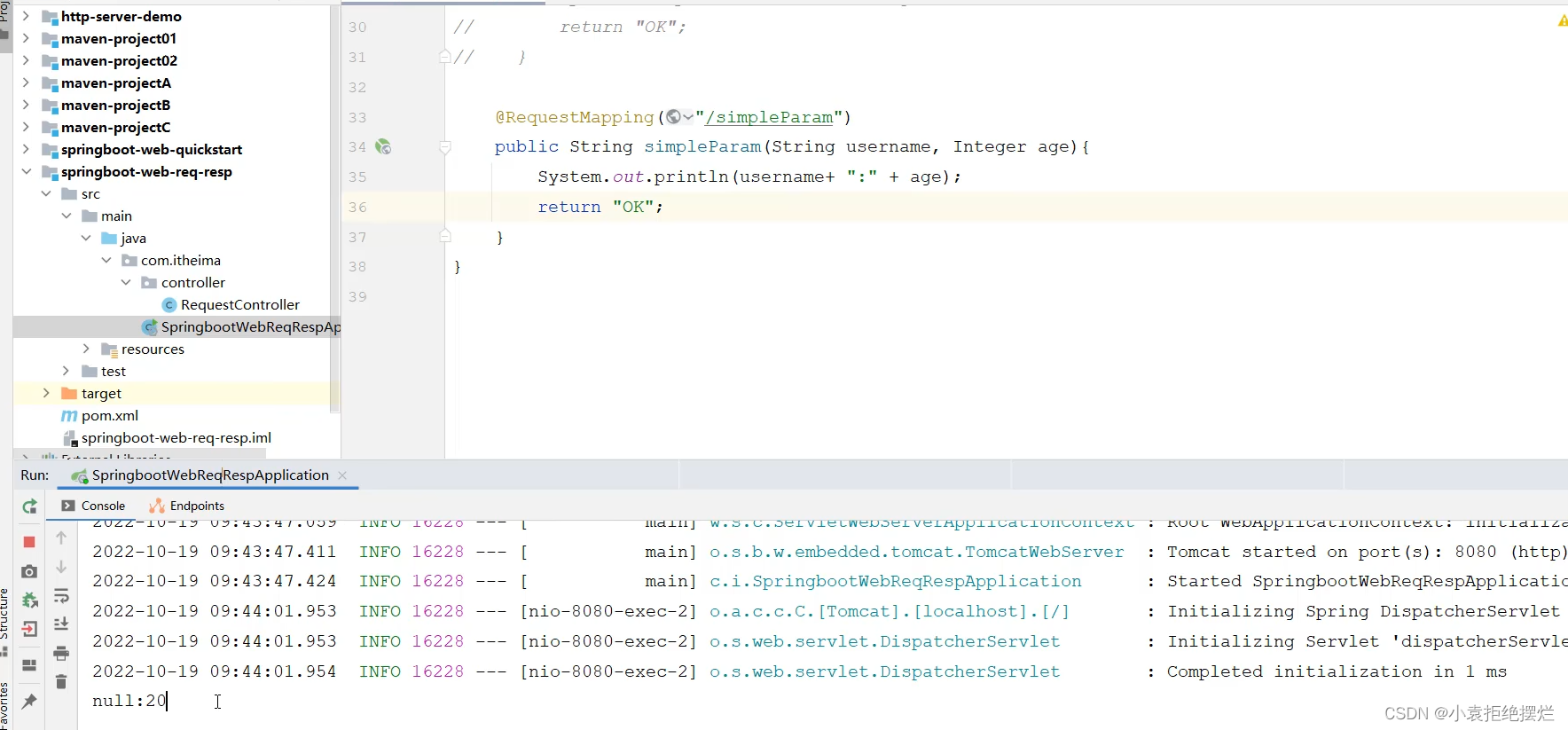
Task: Click the fold end marker on line 37
Action: pyautogui.click(x=445, y=236)
